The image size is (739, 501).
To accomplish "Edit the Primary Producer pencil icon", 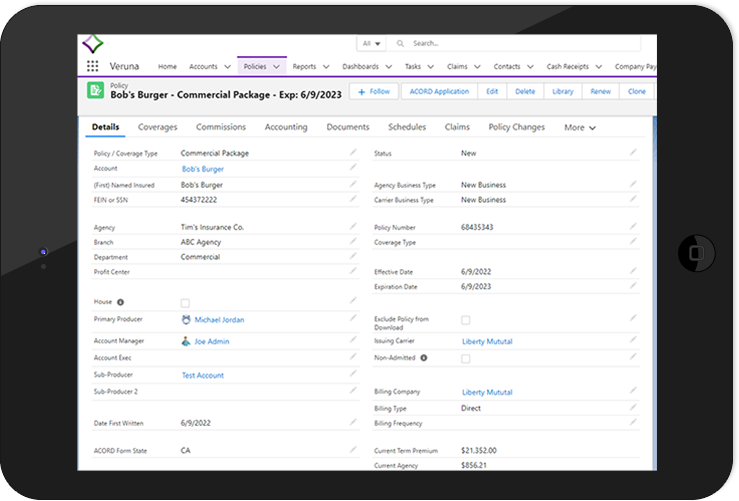I will click(x=353, y=318).
